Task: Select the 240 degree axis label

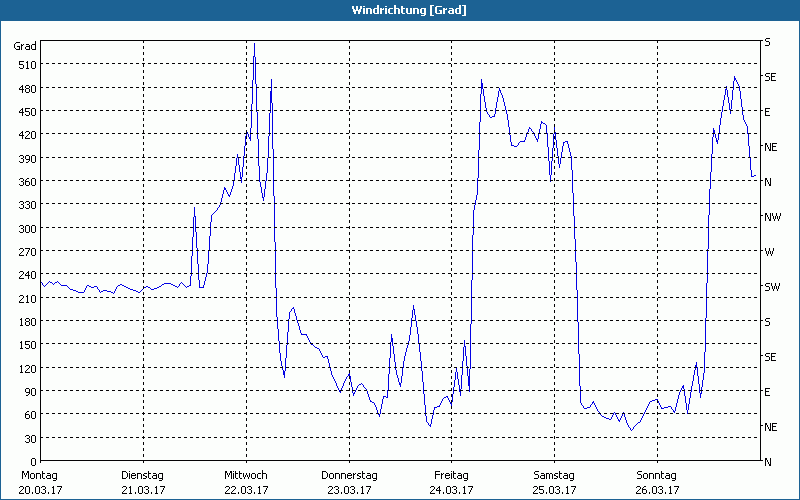Action: tap(28, 275)
